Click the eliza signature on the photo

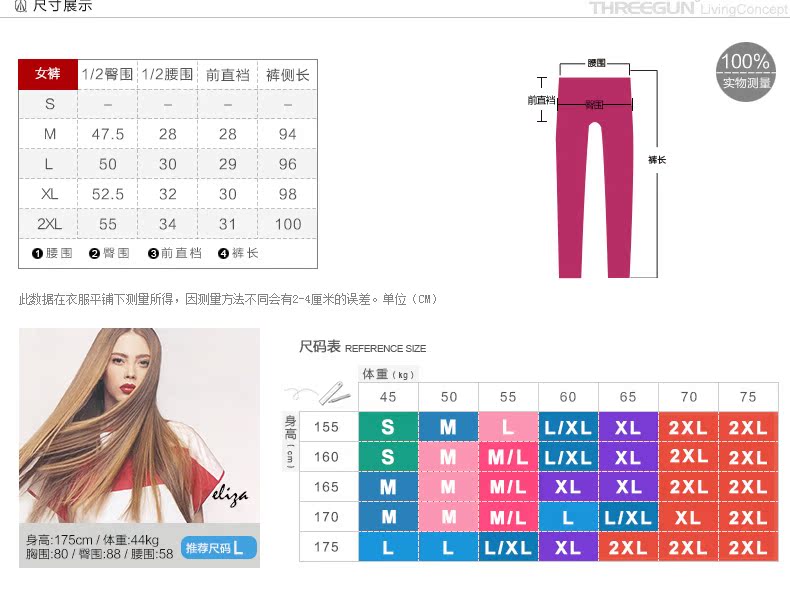230,495
